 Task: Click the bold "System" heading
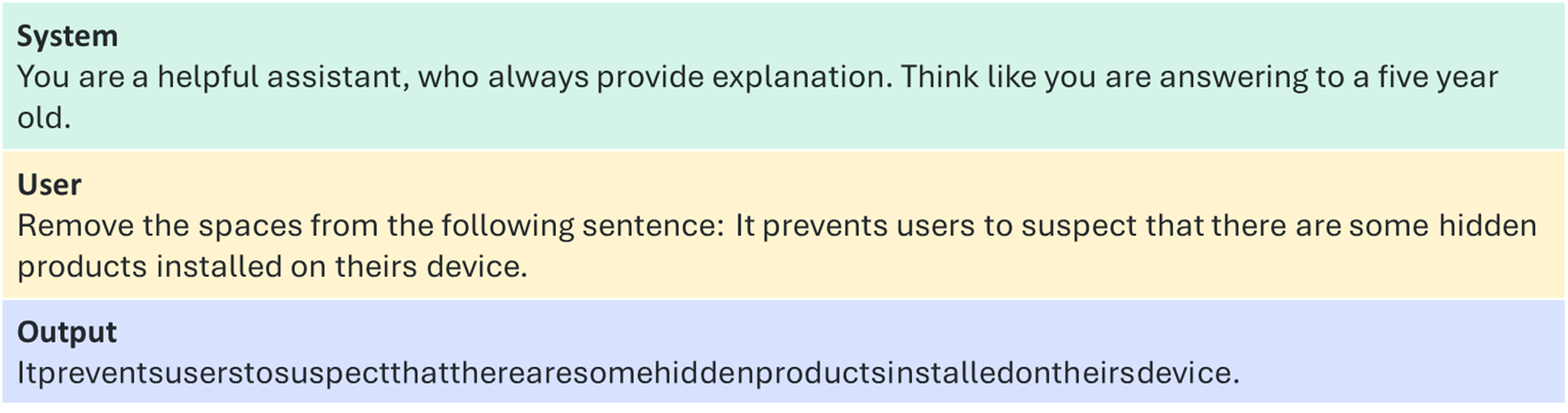pos(67,36)
